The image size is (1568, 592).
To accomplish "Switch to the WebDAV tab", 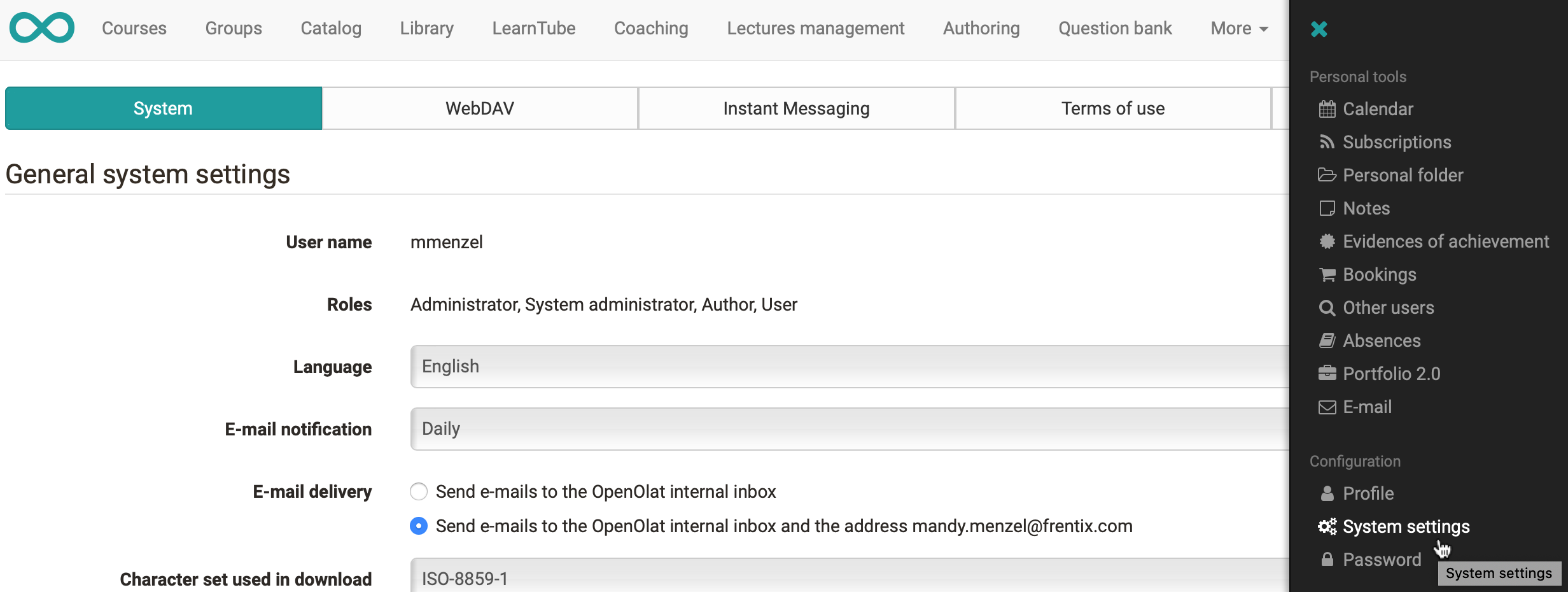I will pos(480,108).
